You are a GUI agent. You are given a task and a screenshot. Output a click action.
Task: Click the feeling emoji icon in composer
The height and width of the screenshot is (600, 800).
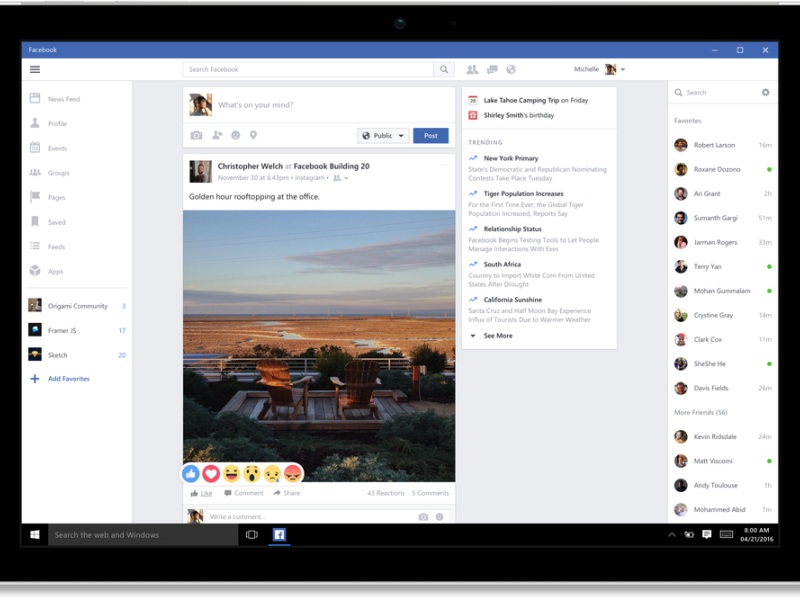236,135
